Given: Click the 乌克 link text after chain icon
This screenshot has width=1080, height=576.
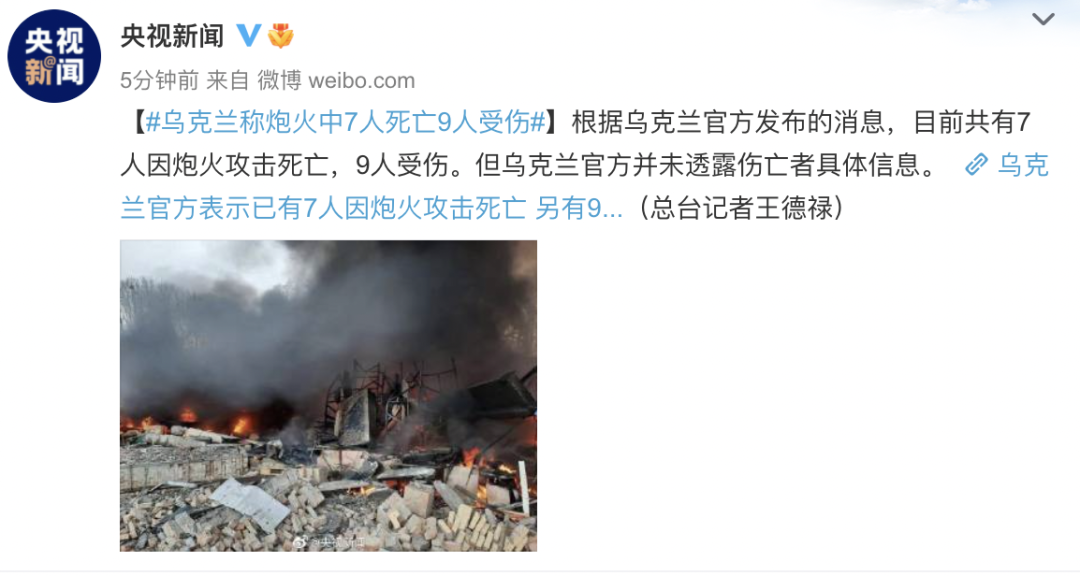Looking at the screenshot, I should (1023, 165).
